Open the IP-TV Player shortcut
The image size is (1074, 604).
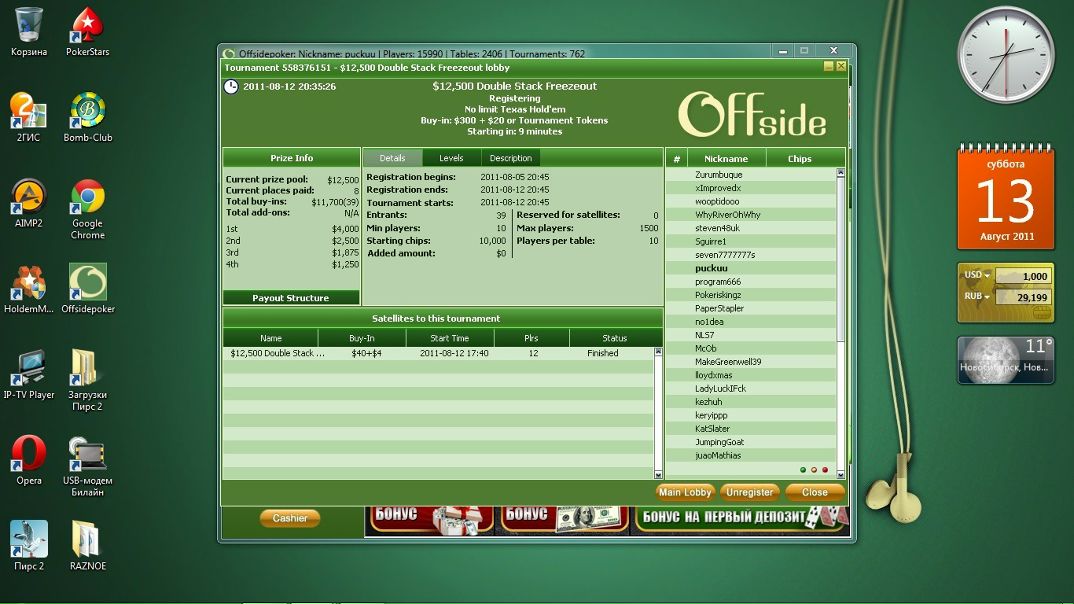coord(28,369)
